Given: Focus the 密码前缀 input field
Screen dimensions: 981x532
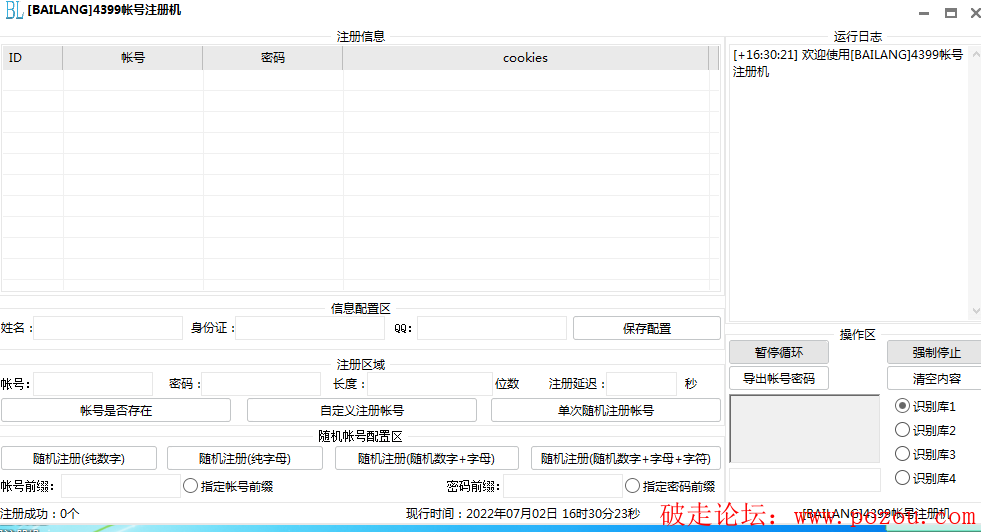Looking at the screenshot, I should 563,486.
